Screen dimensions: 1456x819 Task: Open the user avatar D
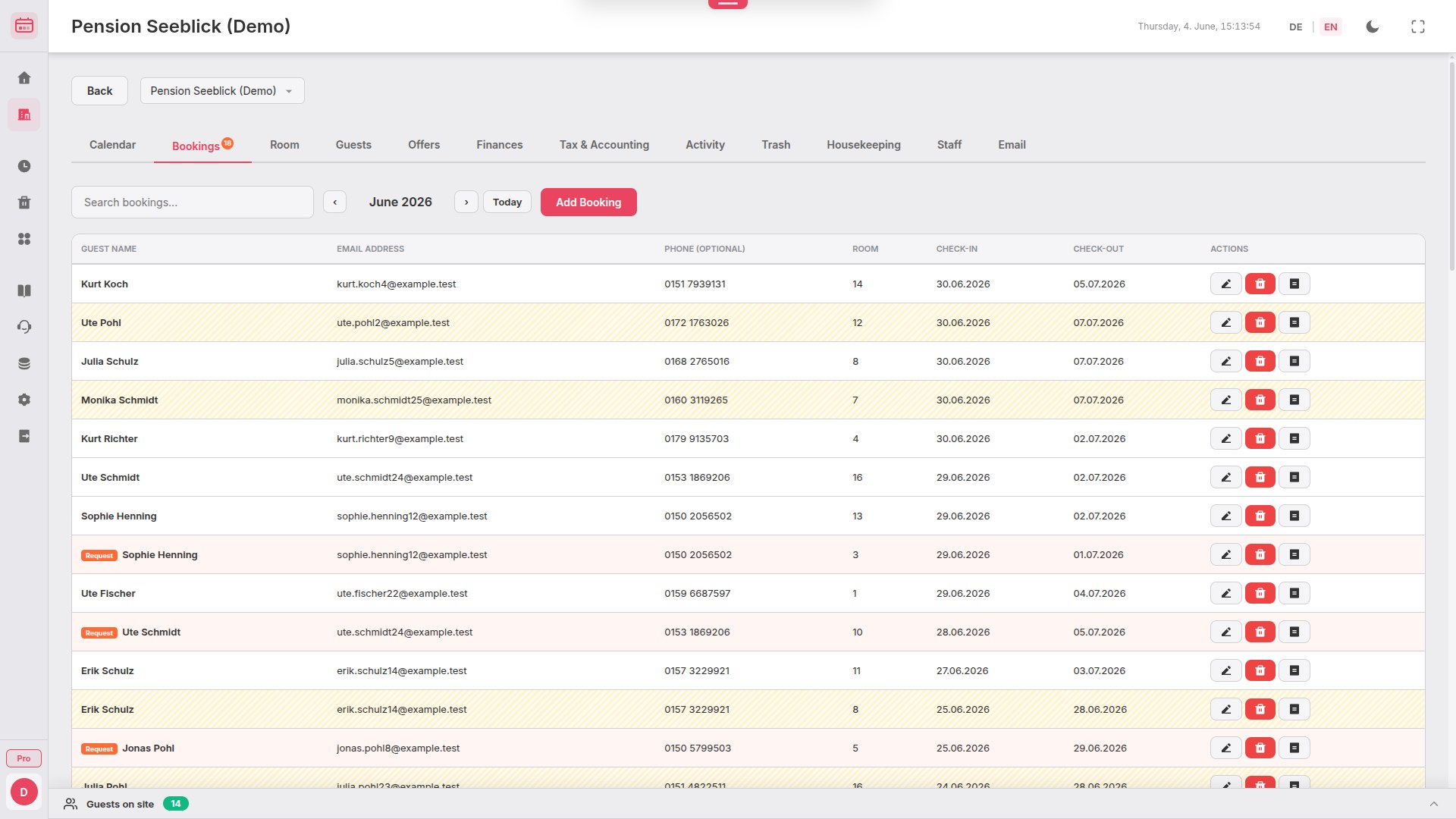coord(24,792)
